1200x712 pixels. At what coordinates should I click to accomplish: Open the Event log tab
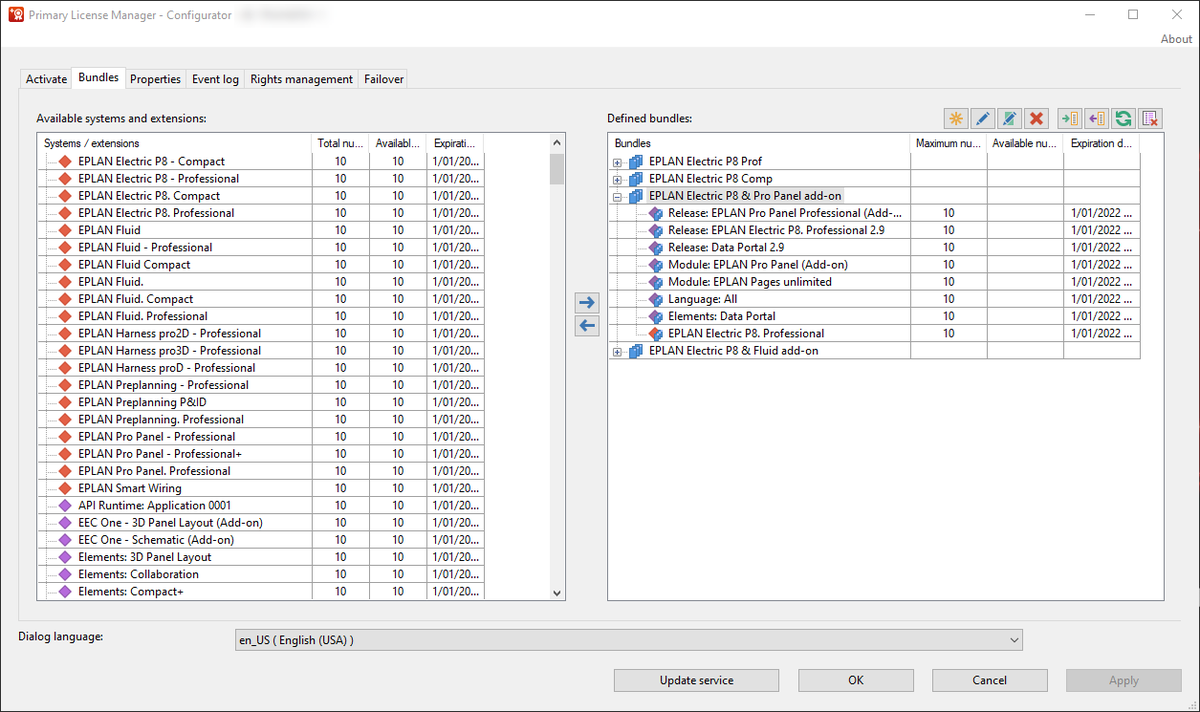pos(215,79)
